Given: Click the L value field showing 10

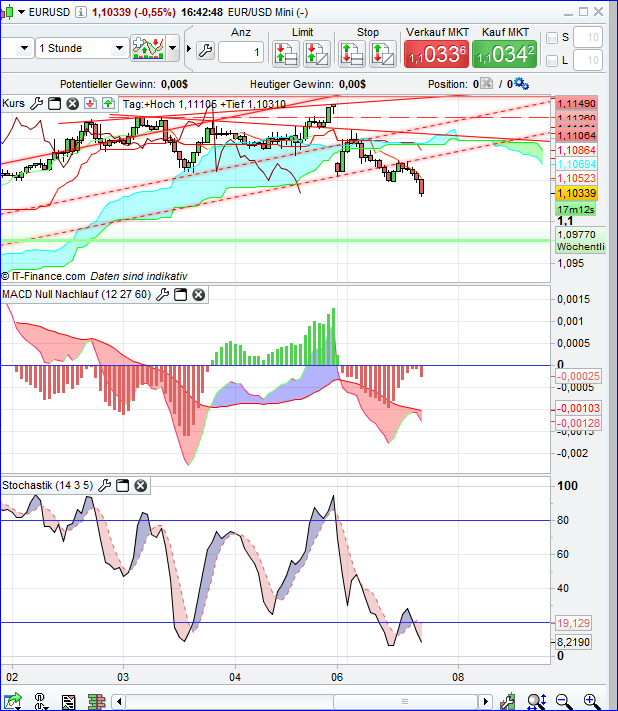Looking at the screenshot, I should coord(588,60).
